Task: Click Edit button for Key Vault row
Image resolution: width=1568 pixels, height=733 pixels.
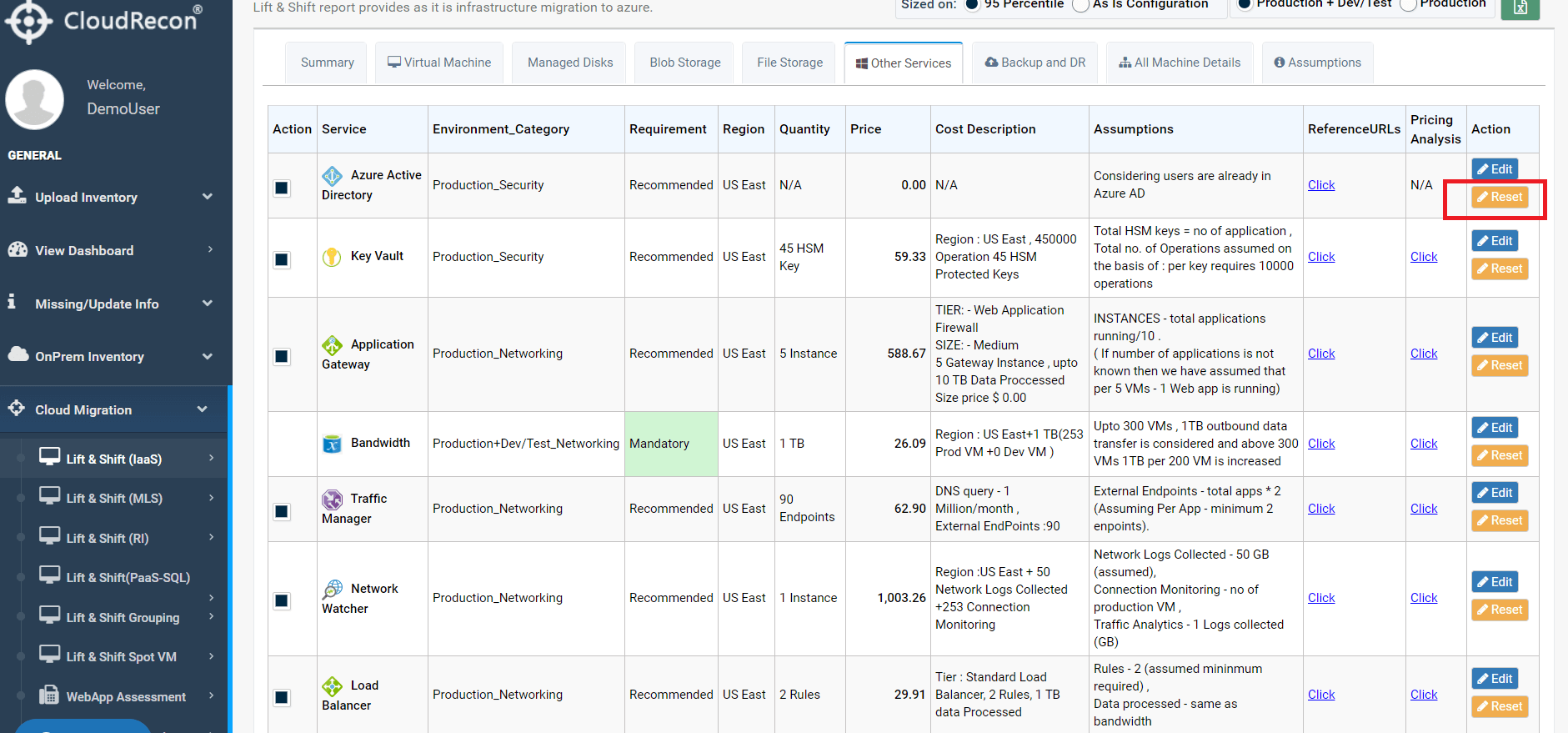Action: click(x=1495, y=241)
